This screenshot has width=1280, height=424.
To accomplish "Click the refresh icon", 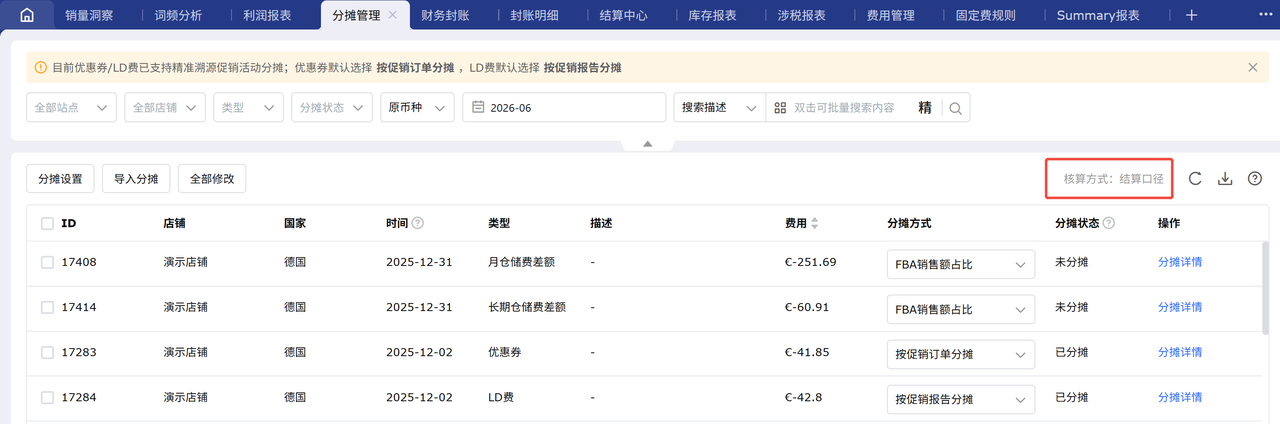I will click(1195, 178).
